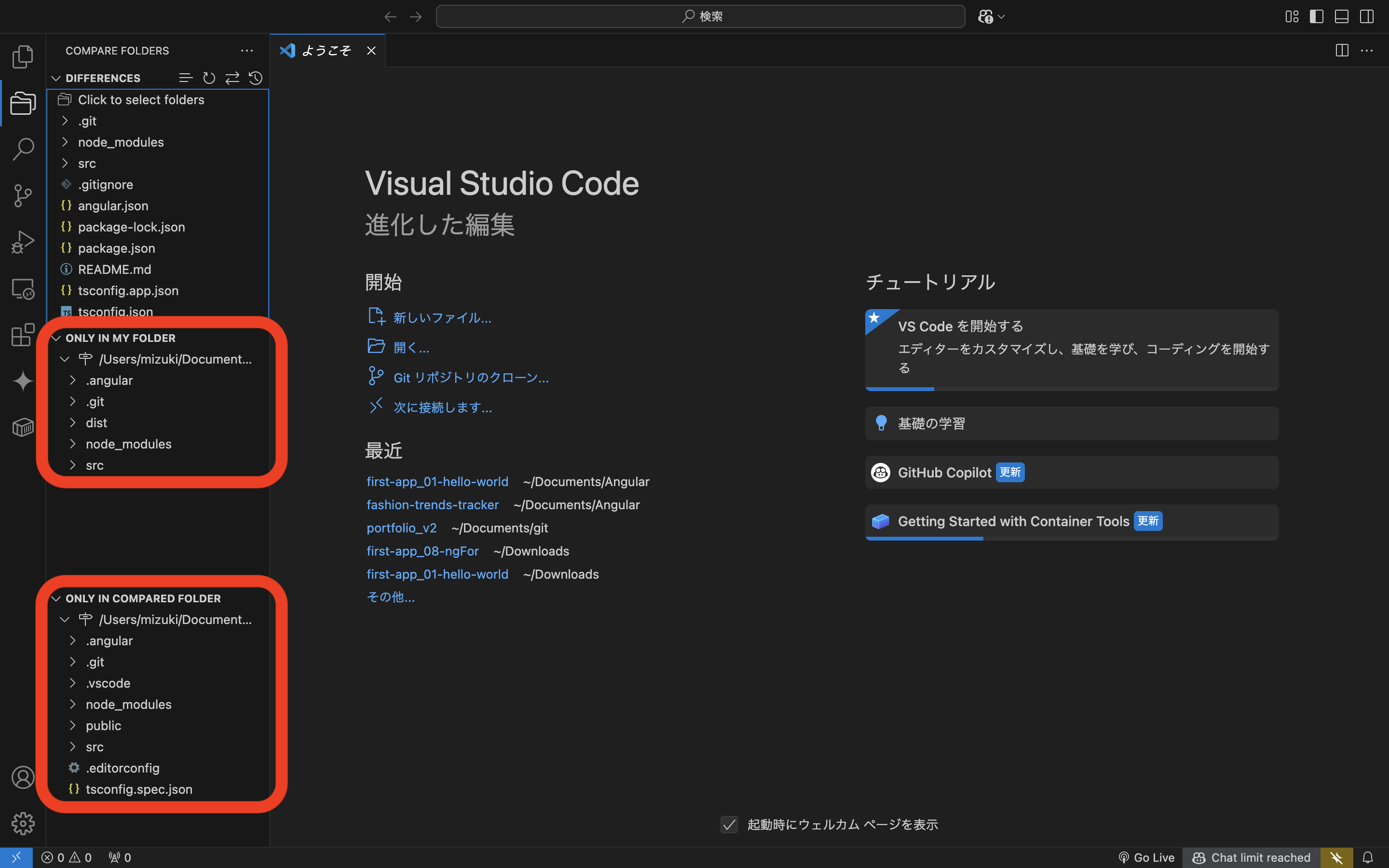Open the Source Control view
Image resolution: width=1389 pixels, height=868 pixels.
coord(22,196)
